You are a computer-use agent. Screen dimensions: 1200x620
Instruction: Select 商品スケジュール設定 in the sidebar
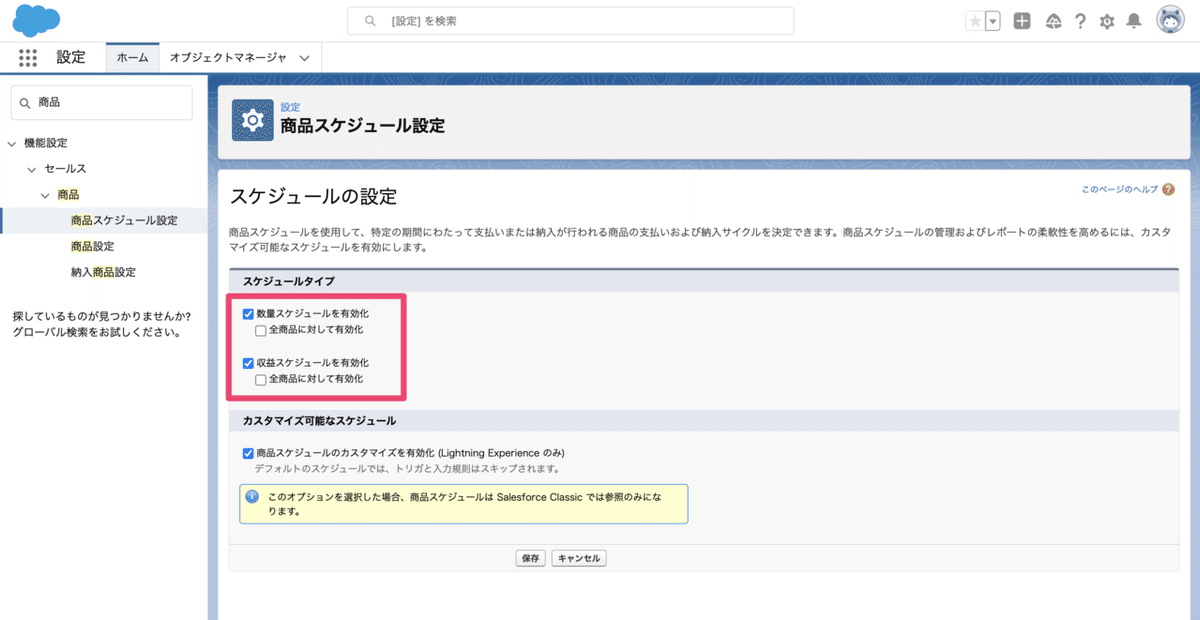click(124, 220)
